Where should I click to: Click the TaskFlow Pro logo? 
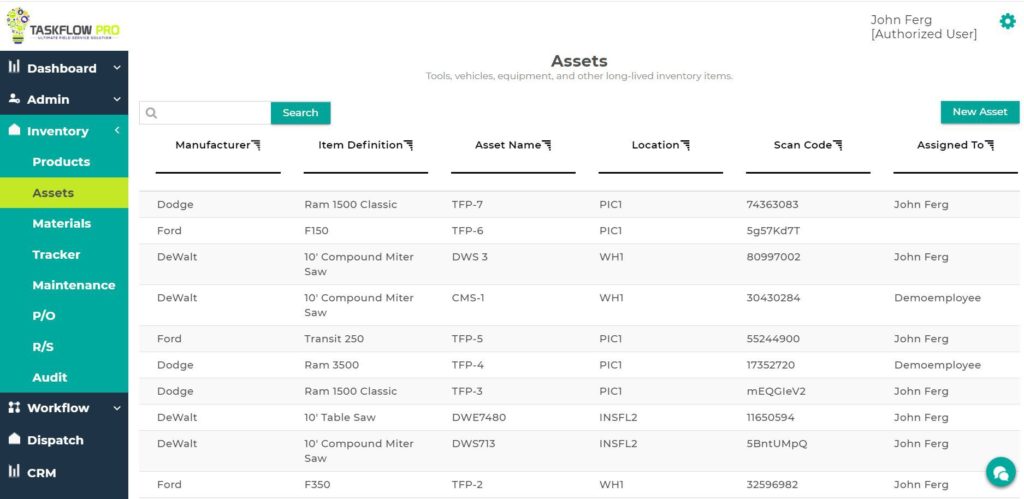(64, 25)
